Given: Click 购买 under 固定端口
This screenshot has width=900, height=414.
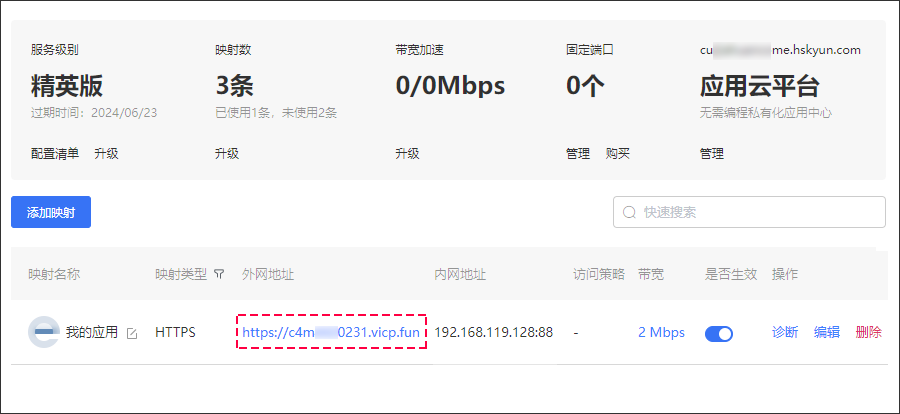Looking at the screenshot, I should (x=618, y=153).
